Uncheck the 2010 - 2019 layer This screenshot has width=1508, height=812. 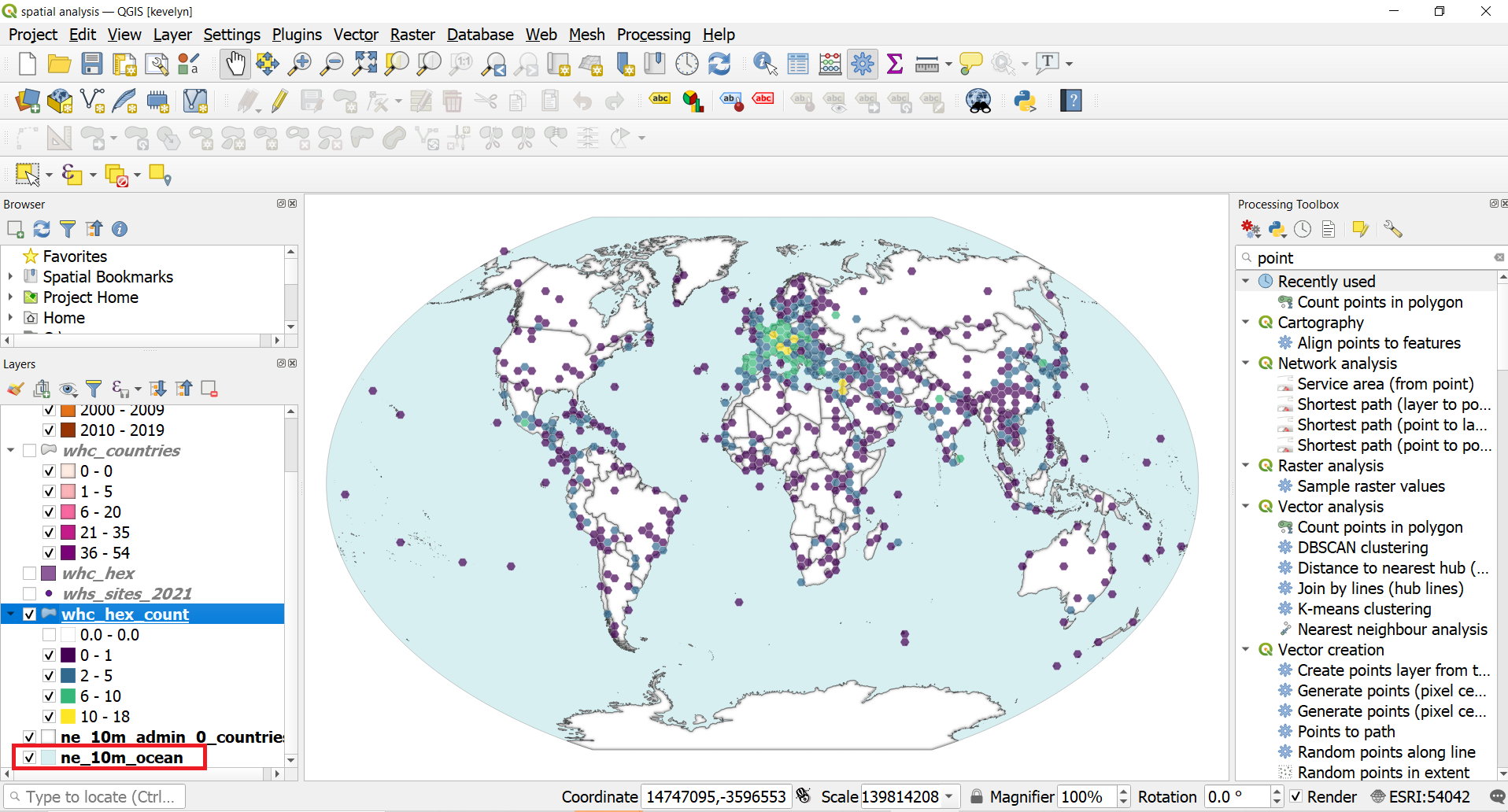(49, 430)
